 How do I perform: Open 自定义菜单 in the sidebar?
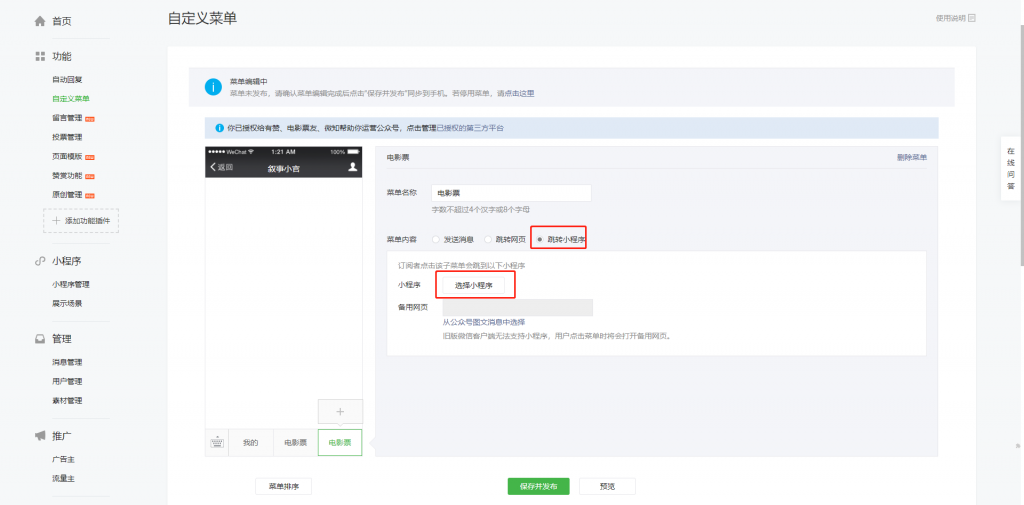[71, 99]
